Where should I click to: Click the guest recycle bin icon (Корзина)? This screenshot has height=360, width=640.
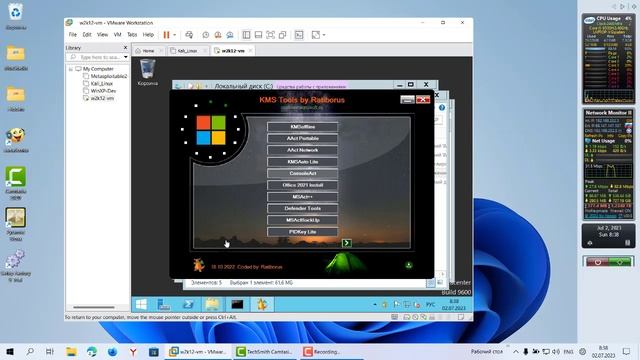coord(147,72)
